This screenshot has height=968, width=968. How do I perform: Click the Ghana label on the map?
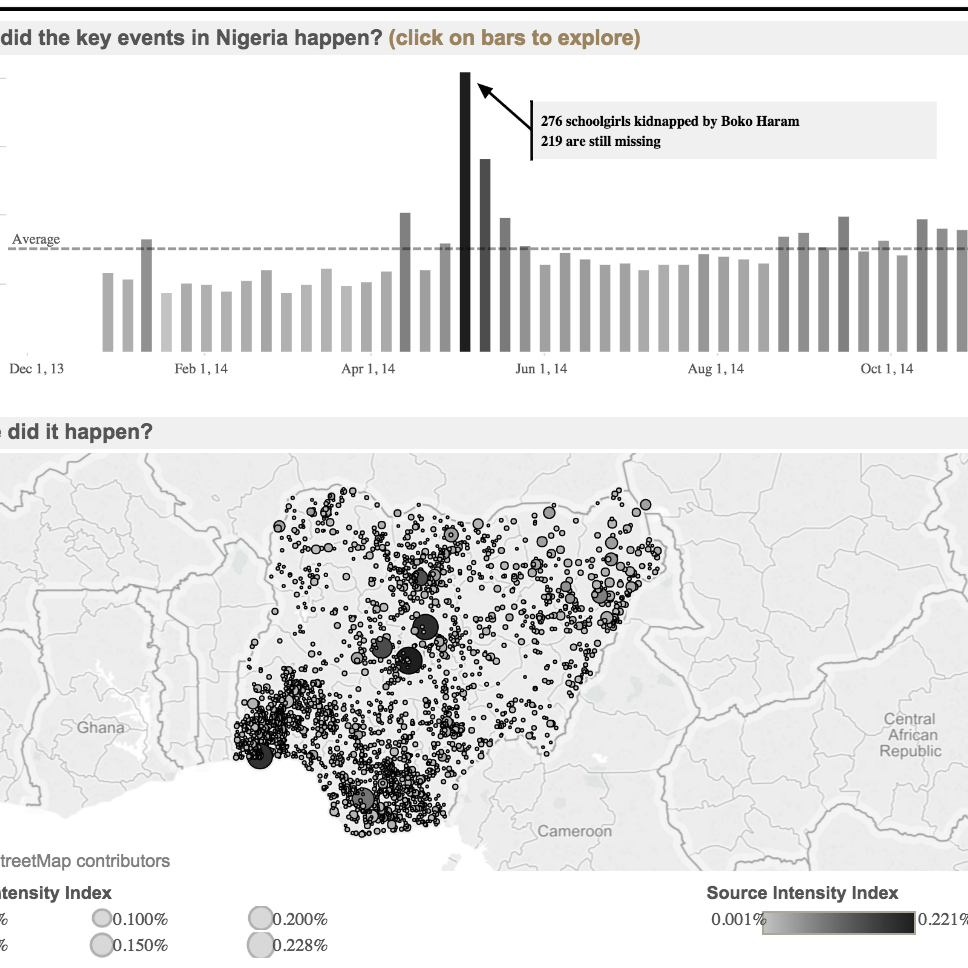102,727
